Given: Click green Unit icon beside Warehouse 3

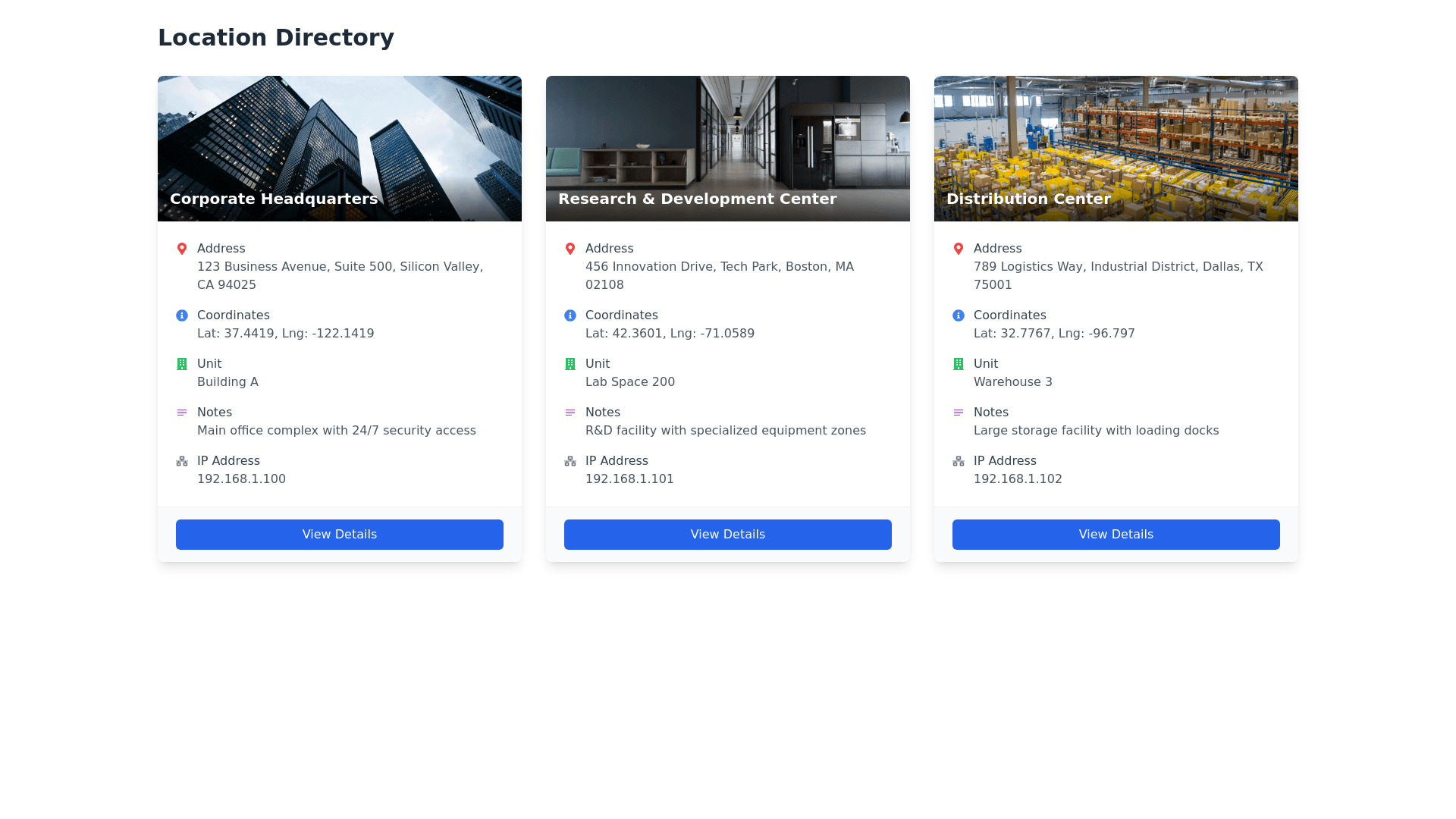Looking at the screenshot, I should pyautogui.click(x=959, y=364).
